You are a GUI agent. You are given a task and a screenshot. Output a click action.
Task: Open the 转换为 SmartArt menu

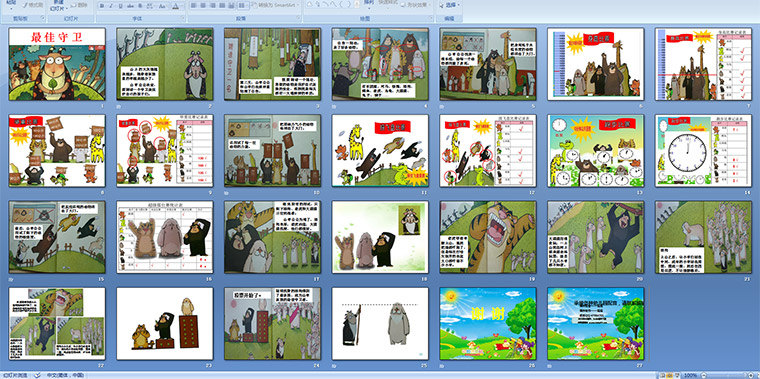(280, 5)
